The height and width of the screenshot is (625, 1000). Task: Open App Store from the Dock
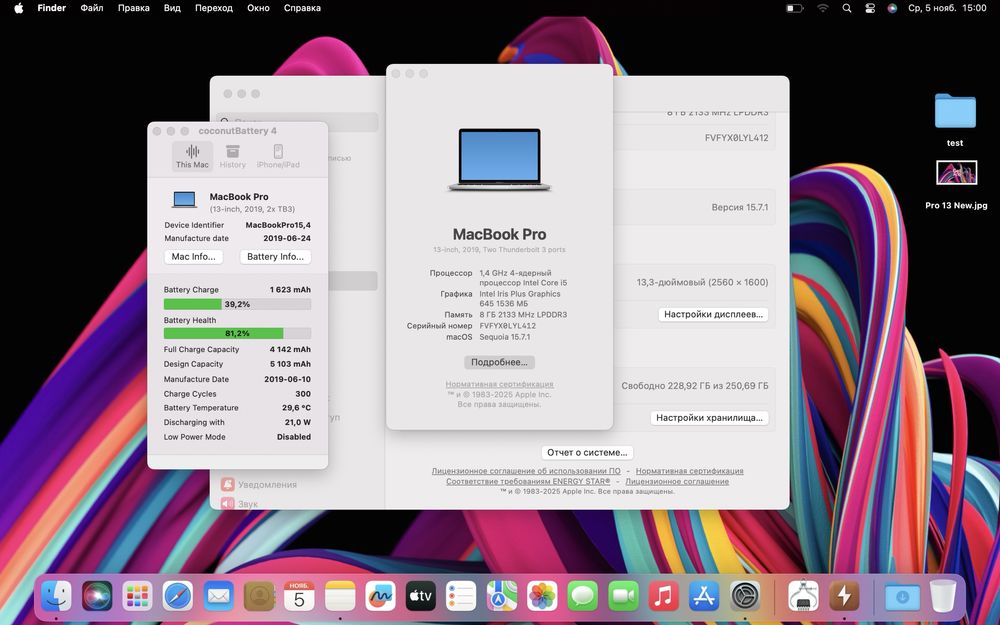click(x=704, y=596)
